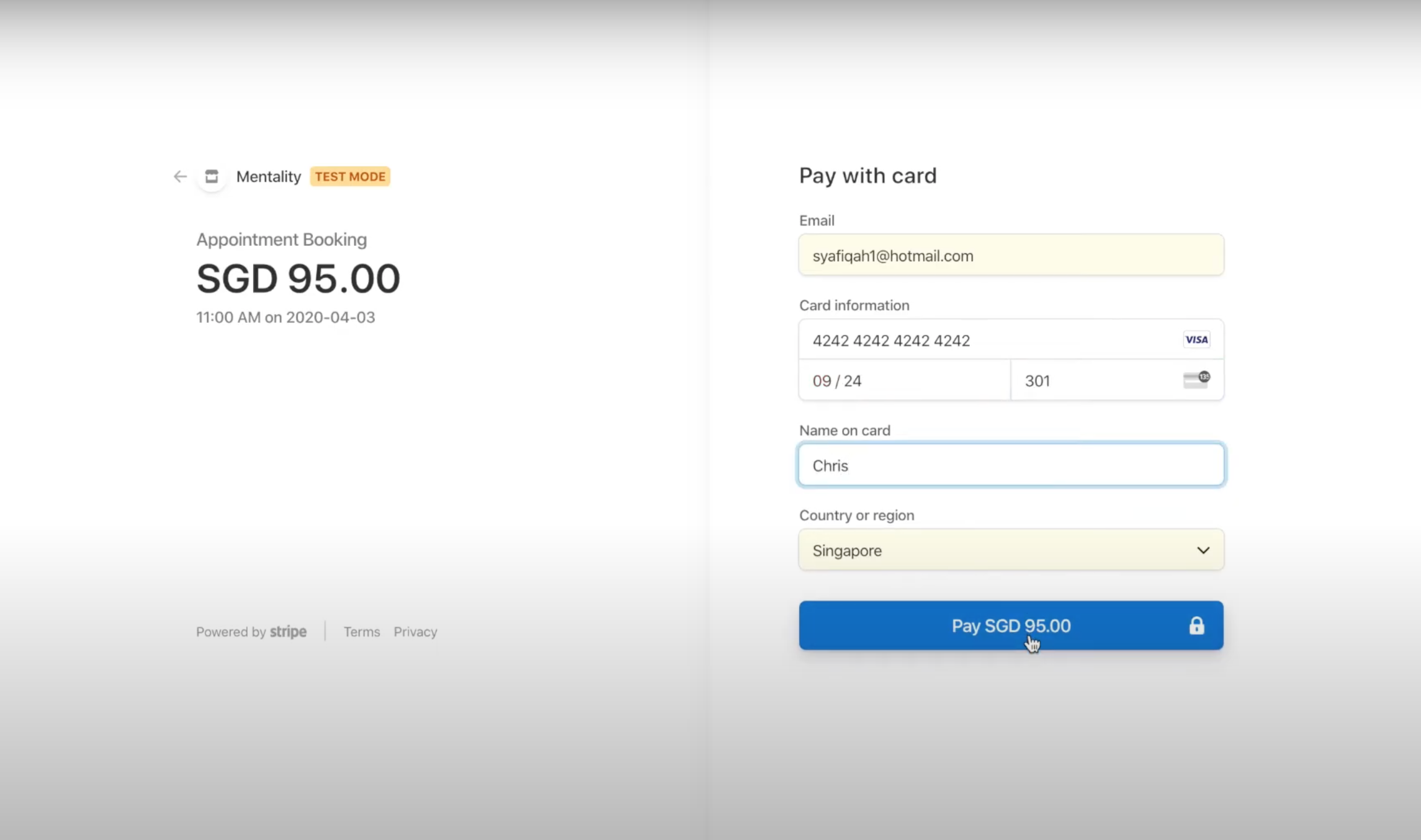
Task: Click the CVC card hint icon
Action: pyautogui.click(x=1196, y=380)
